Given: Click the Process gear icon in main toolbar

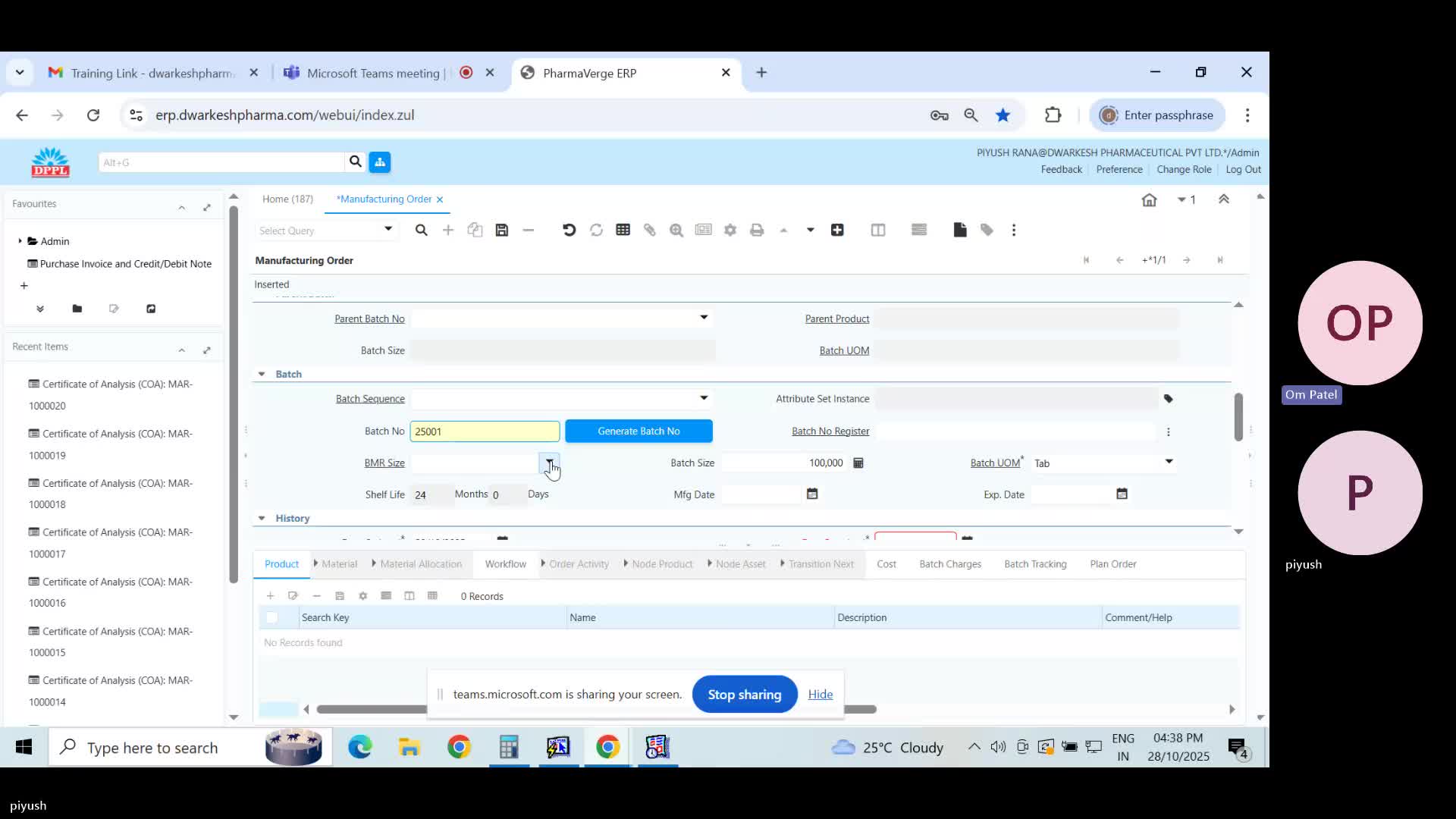Looking at the screenshot, I should pos(730,230).
